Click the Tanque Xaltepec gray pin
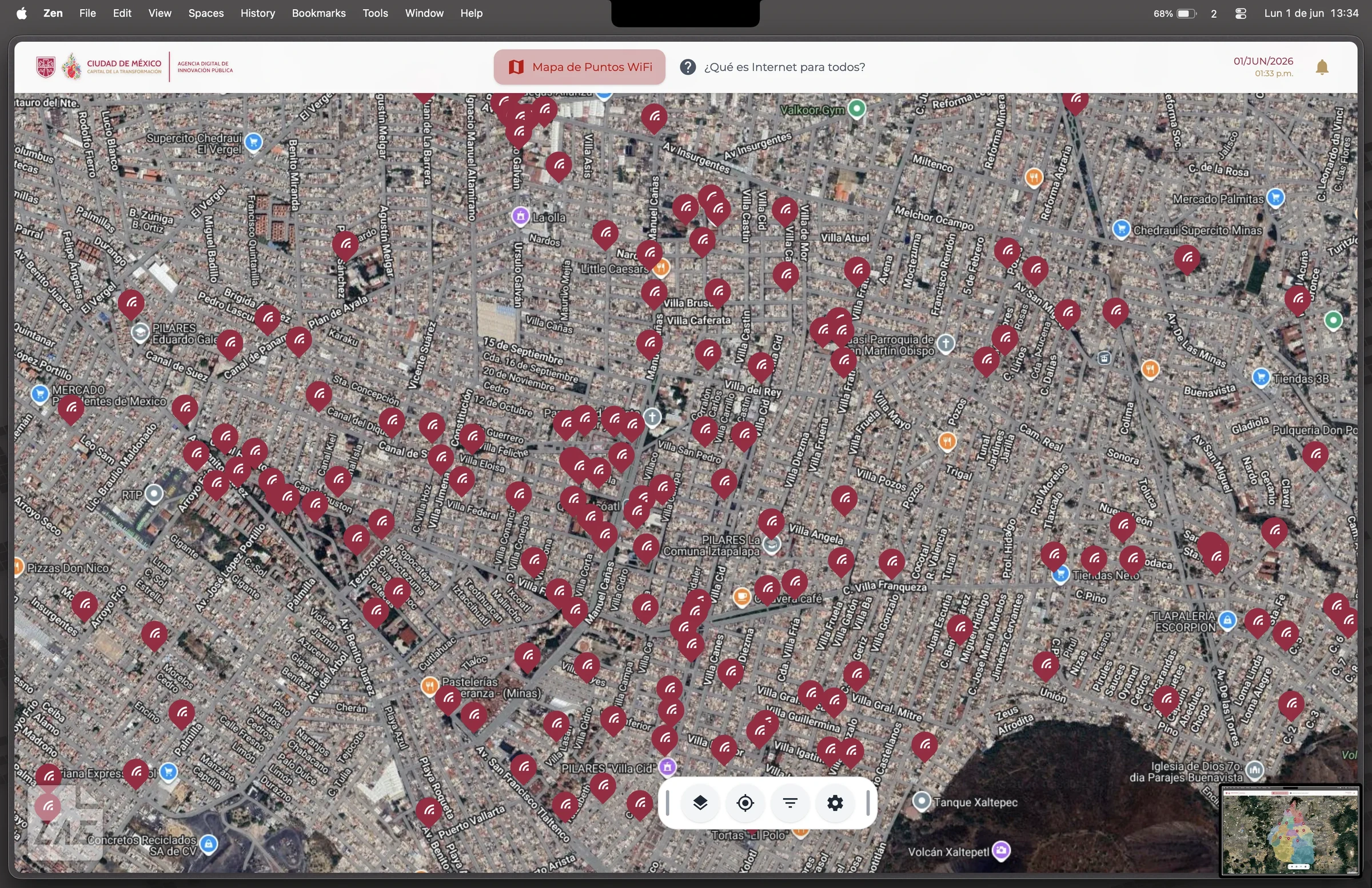The height and width of the screenshot is (888, 1372). [921, 801]
